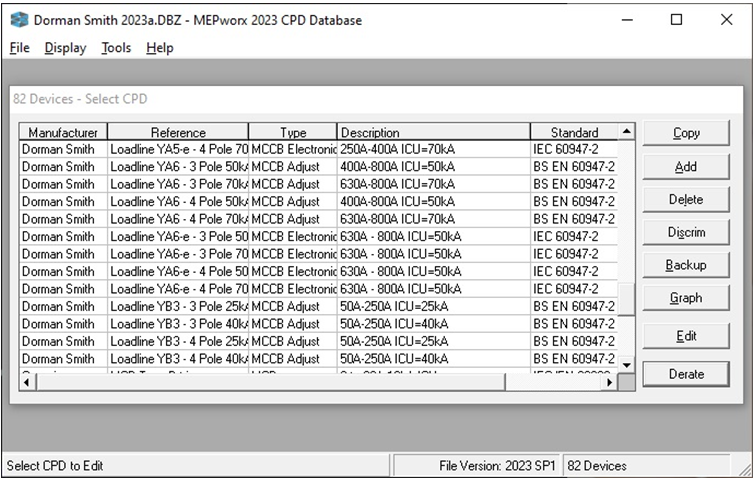Open the Help menu

pyautogui.click(x=160, y=48)
